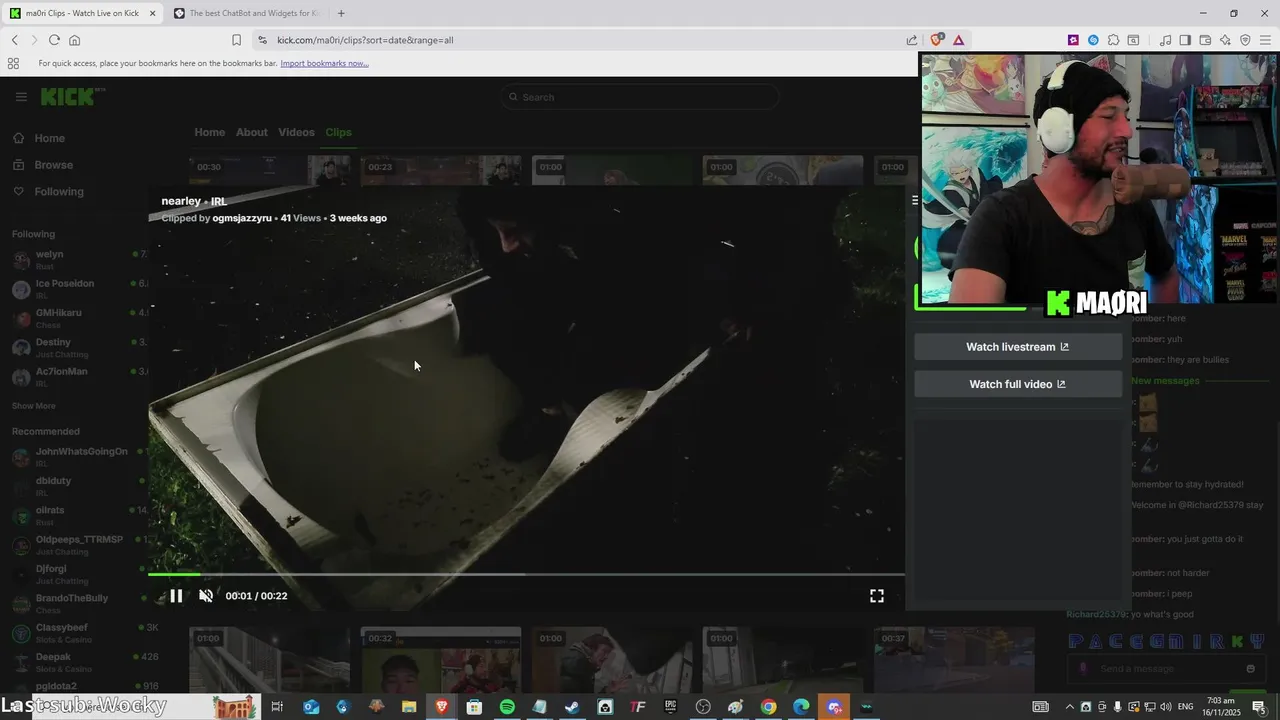The width and height of the screenshot is (1280, 720).
Task: Go back in the browser
Action: click(x=14, y=40)
